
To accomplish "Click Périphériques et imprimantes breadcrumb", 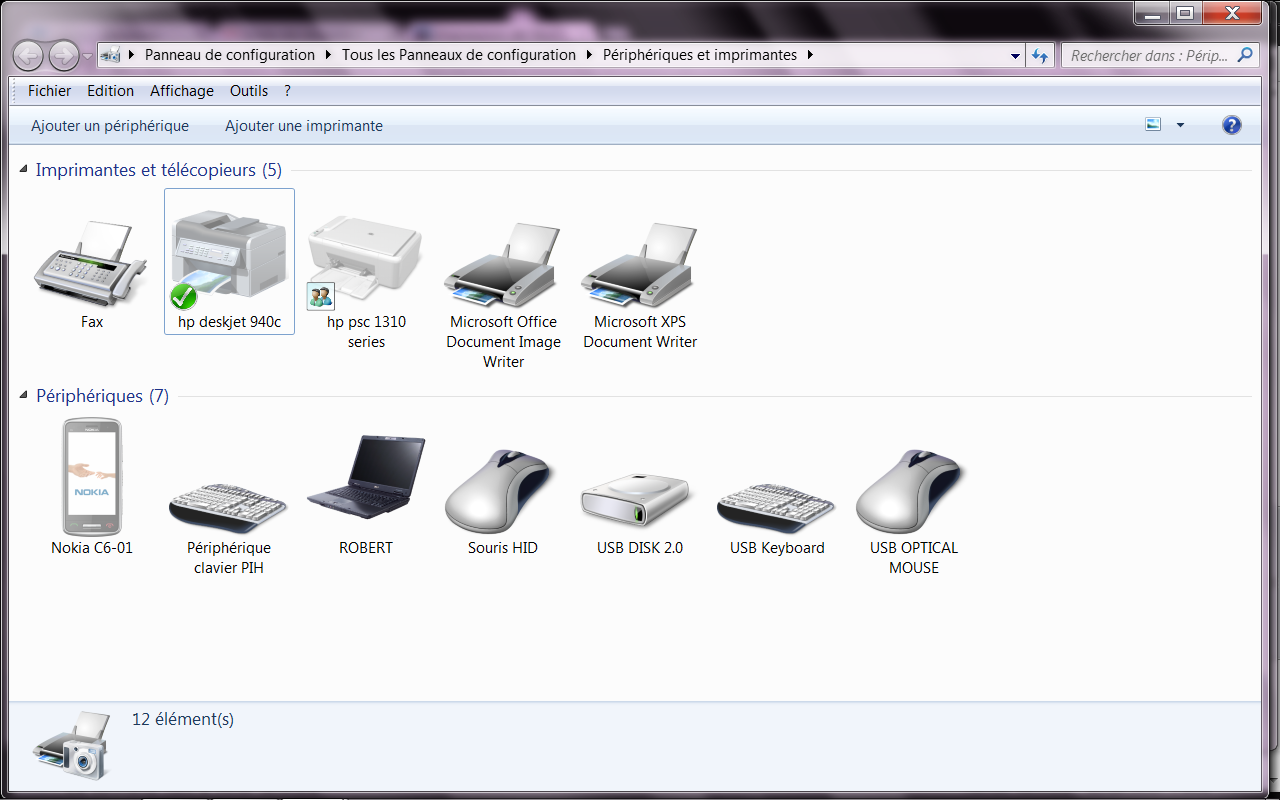I will [700, 55].
